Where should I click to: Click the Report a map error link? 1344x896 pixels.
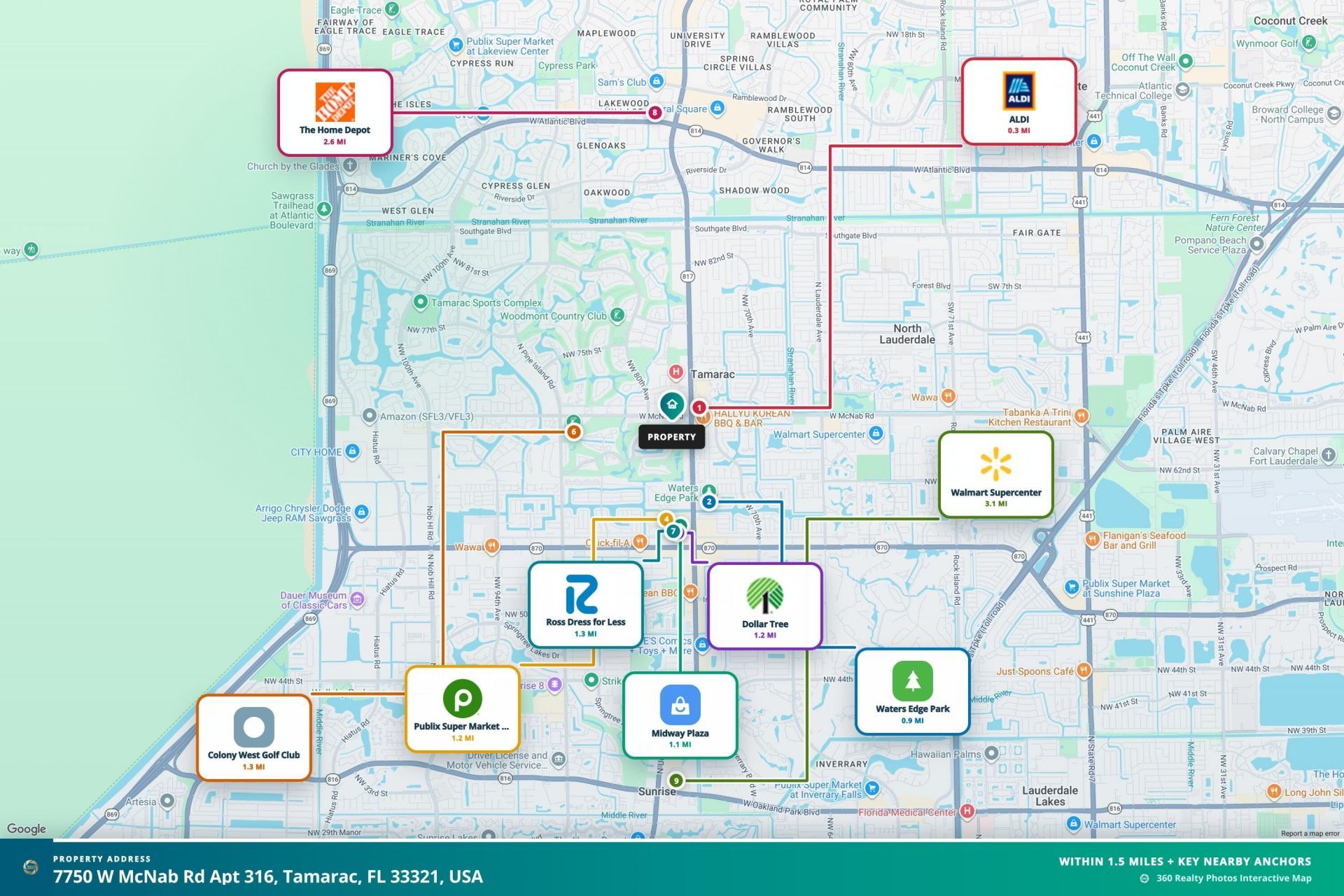click(1310, 834)
